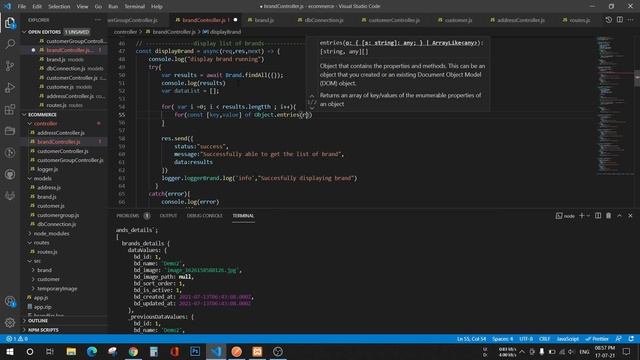Image resolution: width=640 pixels, height=360 pixels.
Task: Switch to customerController.js editor tab
Action: 393,20
